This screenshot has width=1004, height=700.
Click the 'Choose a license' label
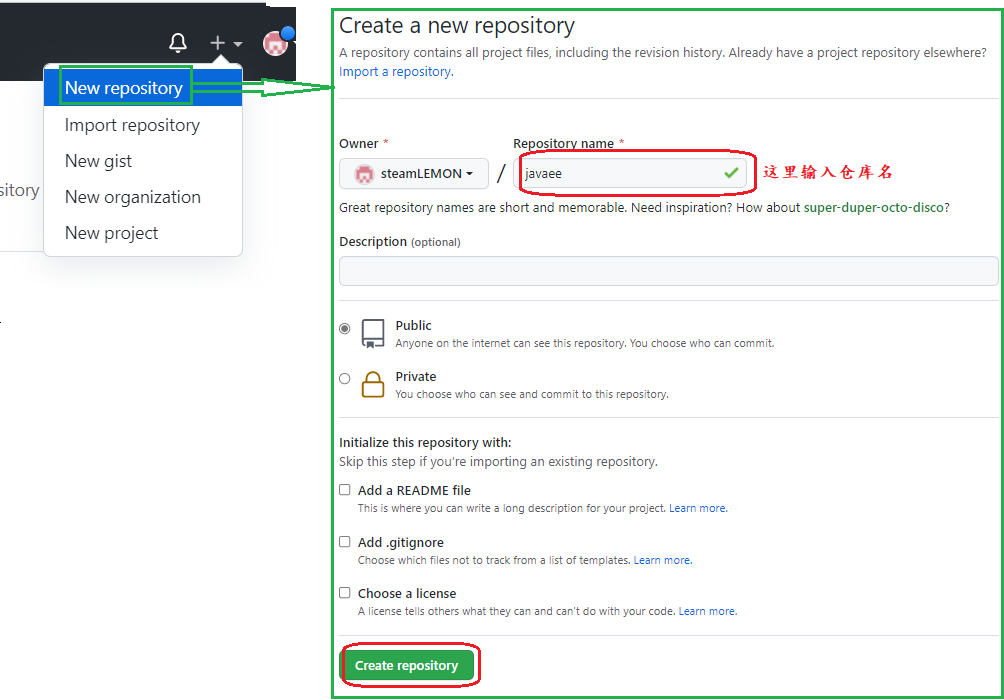407,594
